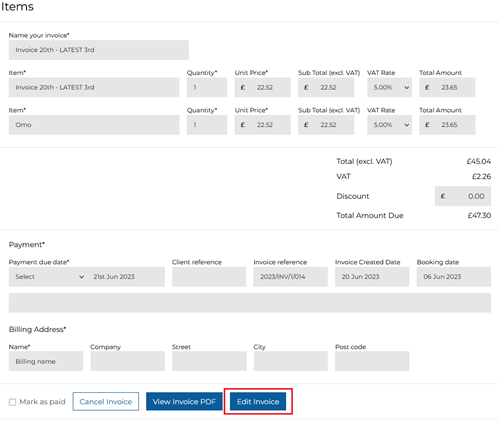
Task: Open the Payment due date Select dropdown
Action: point(49,277)
